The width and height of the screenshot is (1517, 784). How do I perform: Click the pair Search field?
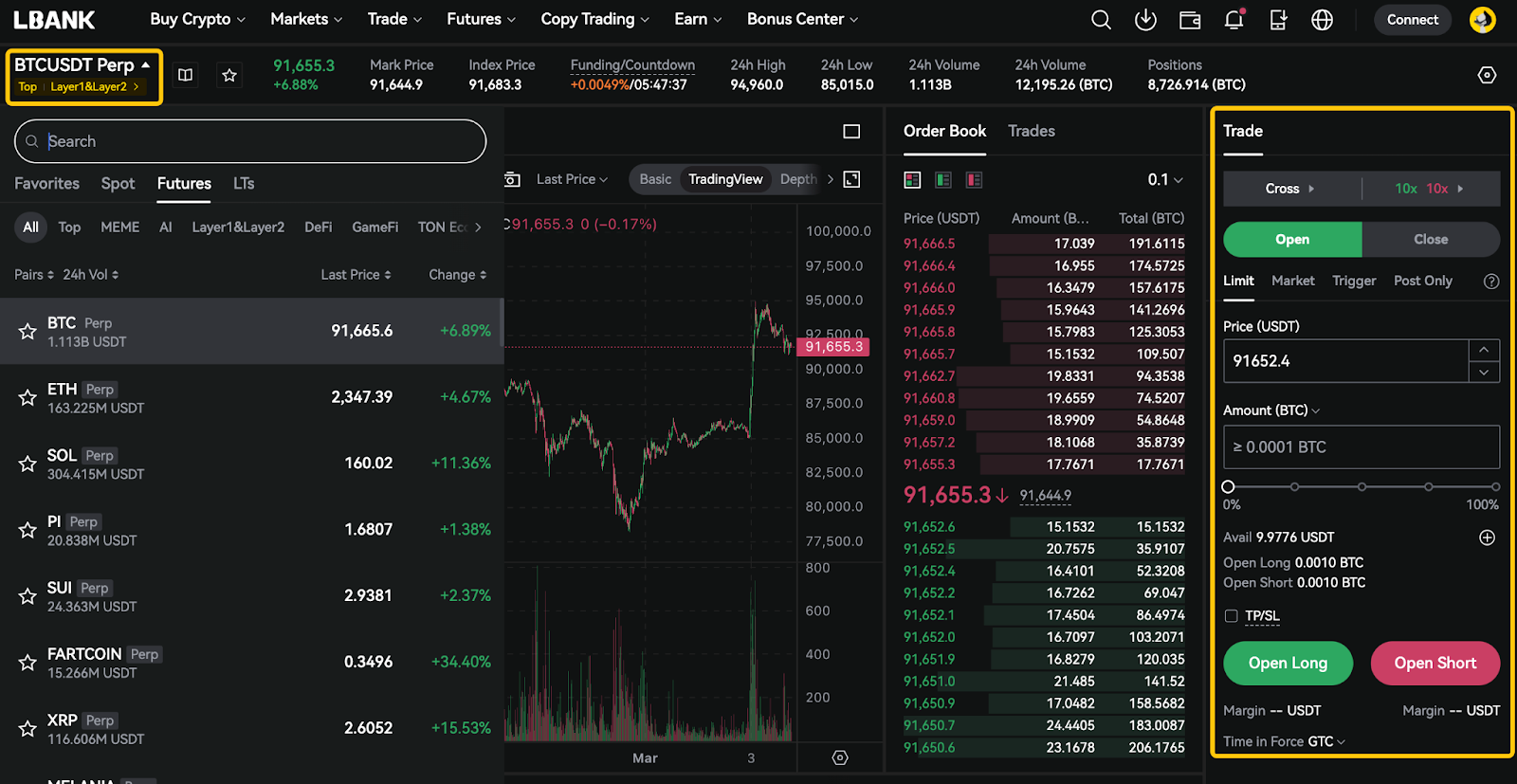(x=250, y=141)
